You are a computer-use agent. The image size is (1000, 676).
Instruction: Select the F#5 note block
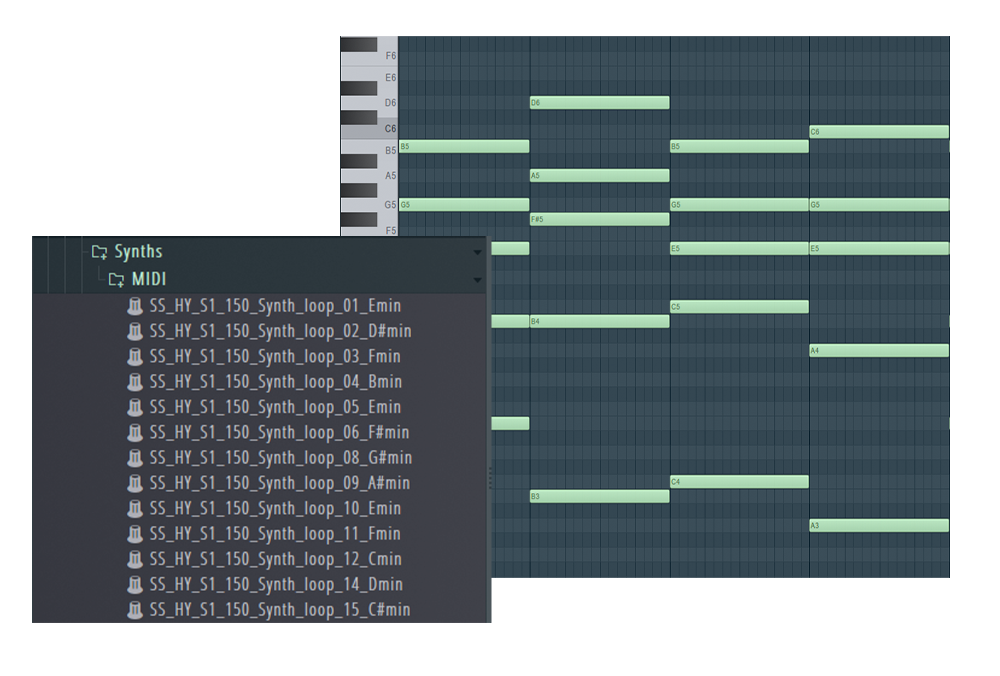click(x=599, y=219)
